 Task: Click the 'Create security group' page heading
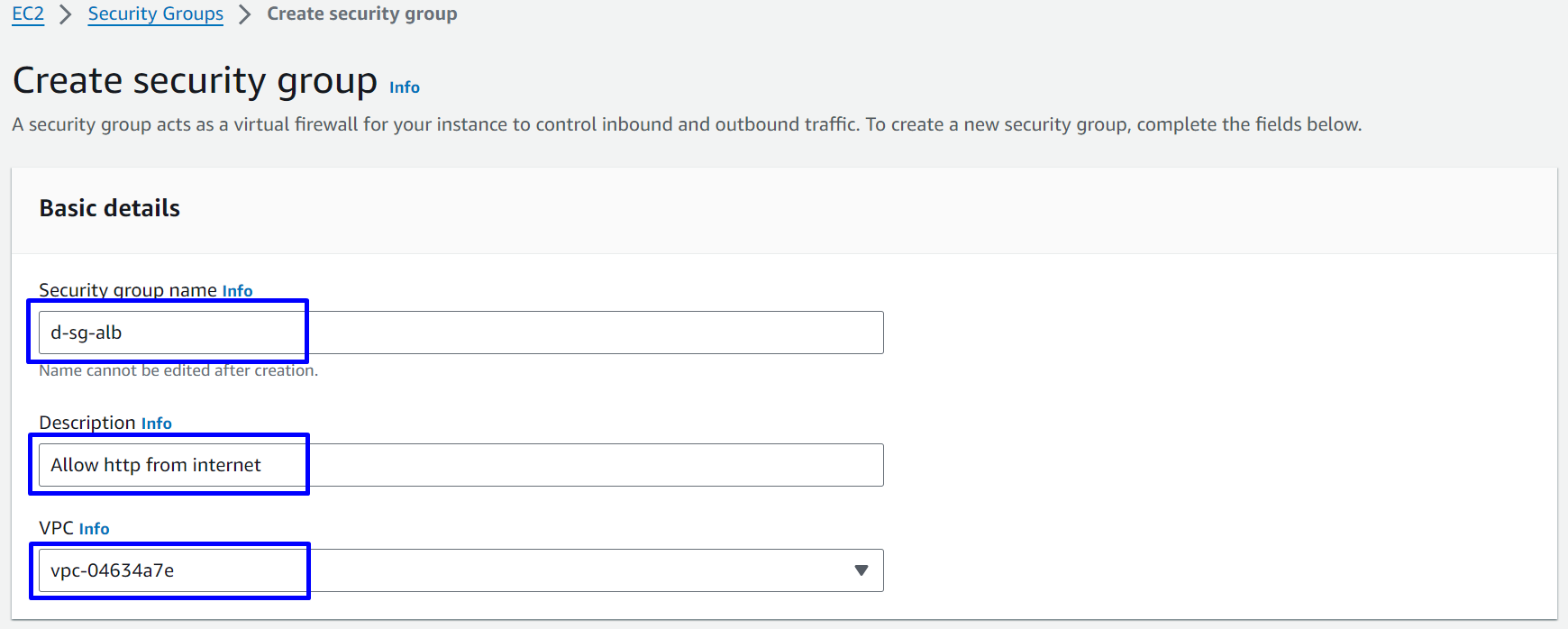click(x=195, y=81)
